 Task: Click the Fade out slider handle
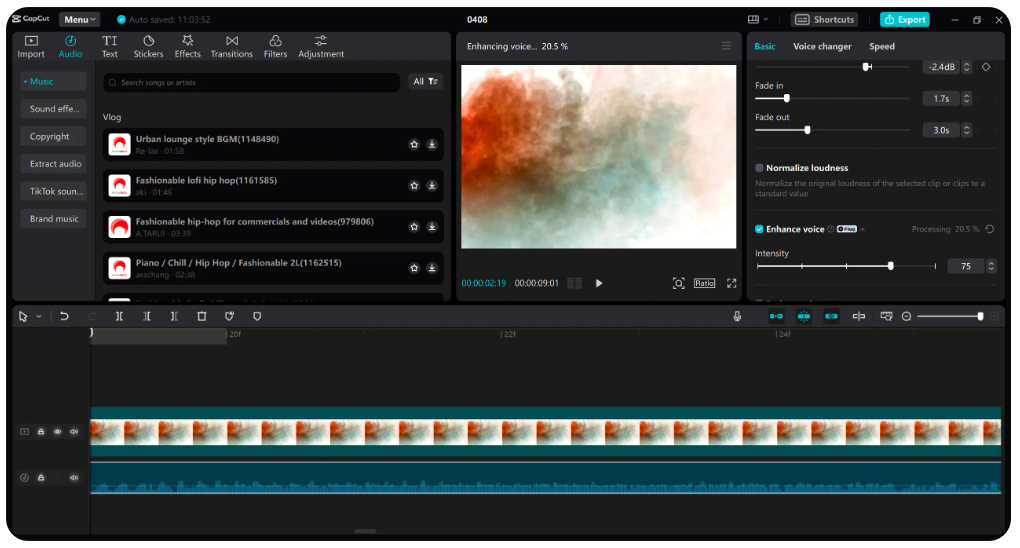tap(807, 130)
